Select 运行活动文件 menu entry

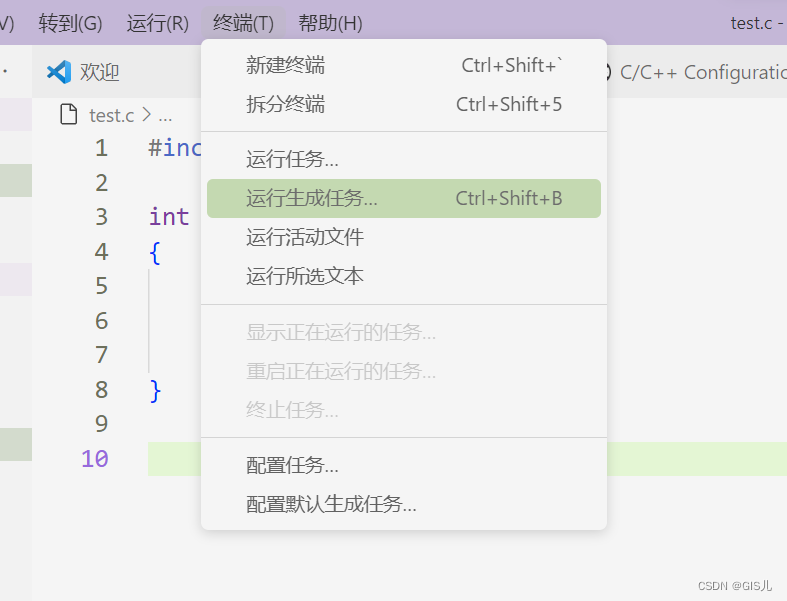click(404, 237)
